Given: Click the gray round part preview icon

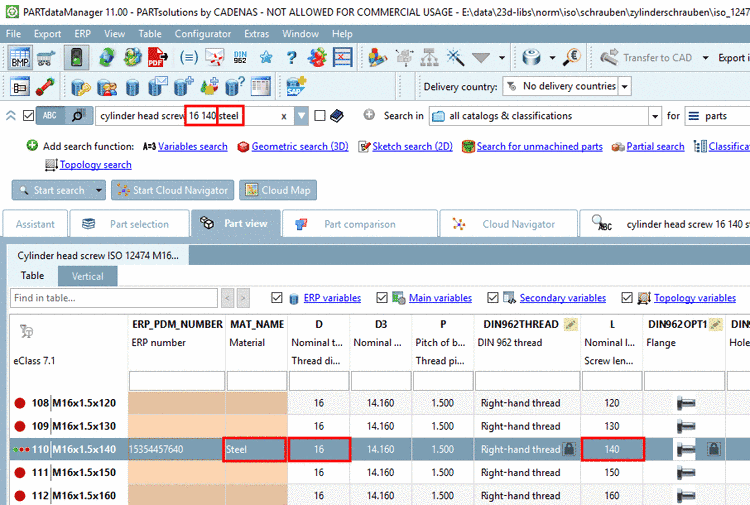Looking at the screenshot, I should tap(531, 58).
